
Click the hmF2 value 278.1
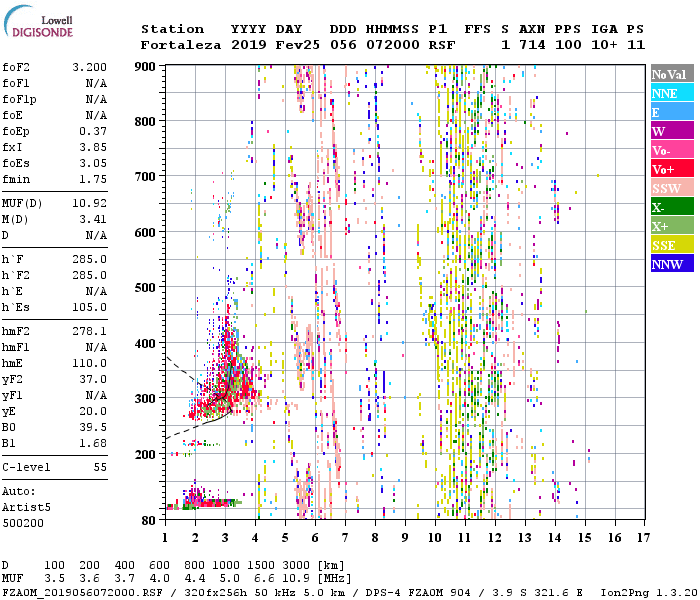tap(89, 331)
